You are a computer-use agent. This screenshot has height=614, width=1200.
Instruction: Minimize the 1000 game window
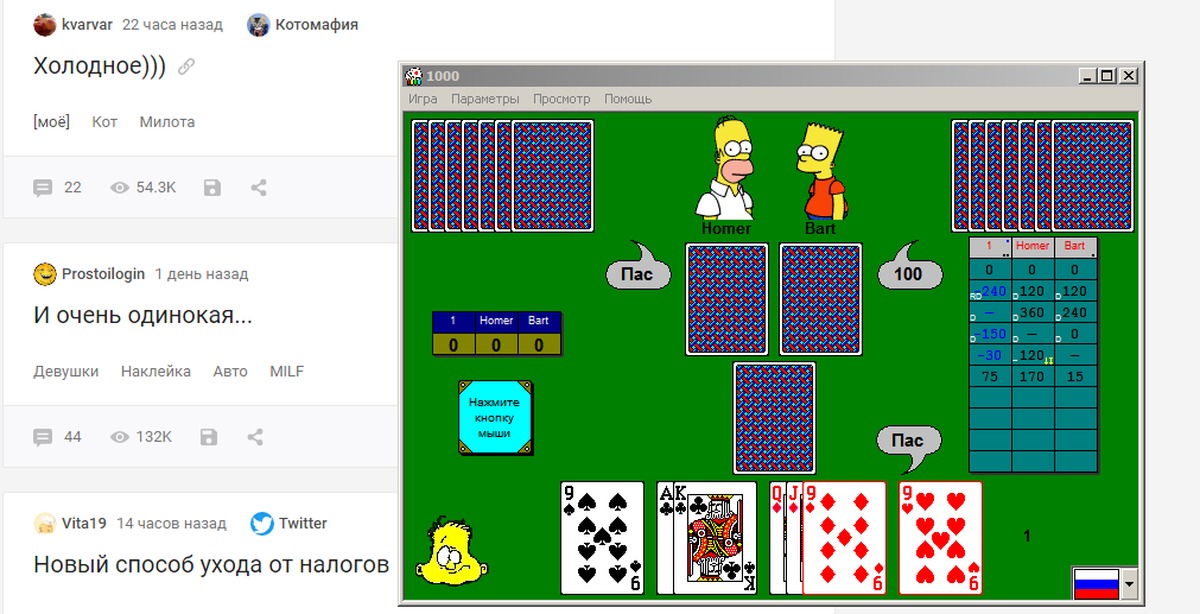(1089, 76)
